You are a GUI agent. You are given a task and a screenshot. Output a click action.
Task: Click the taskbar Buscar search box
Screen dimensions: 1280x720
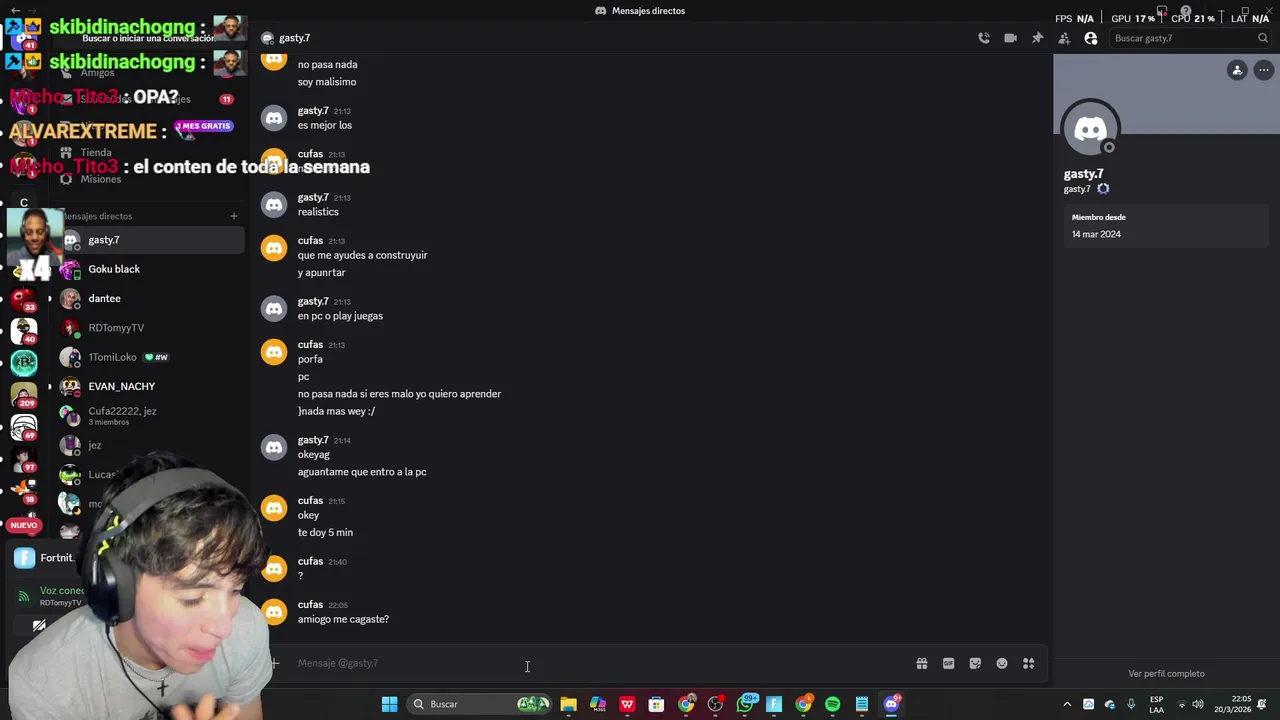[x=480, y=704]
